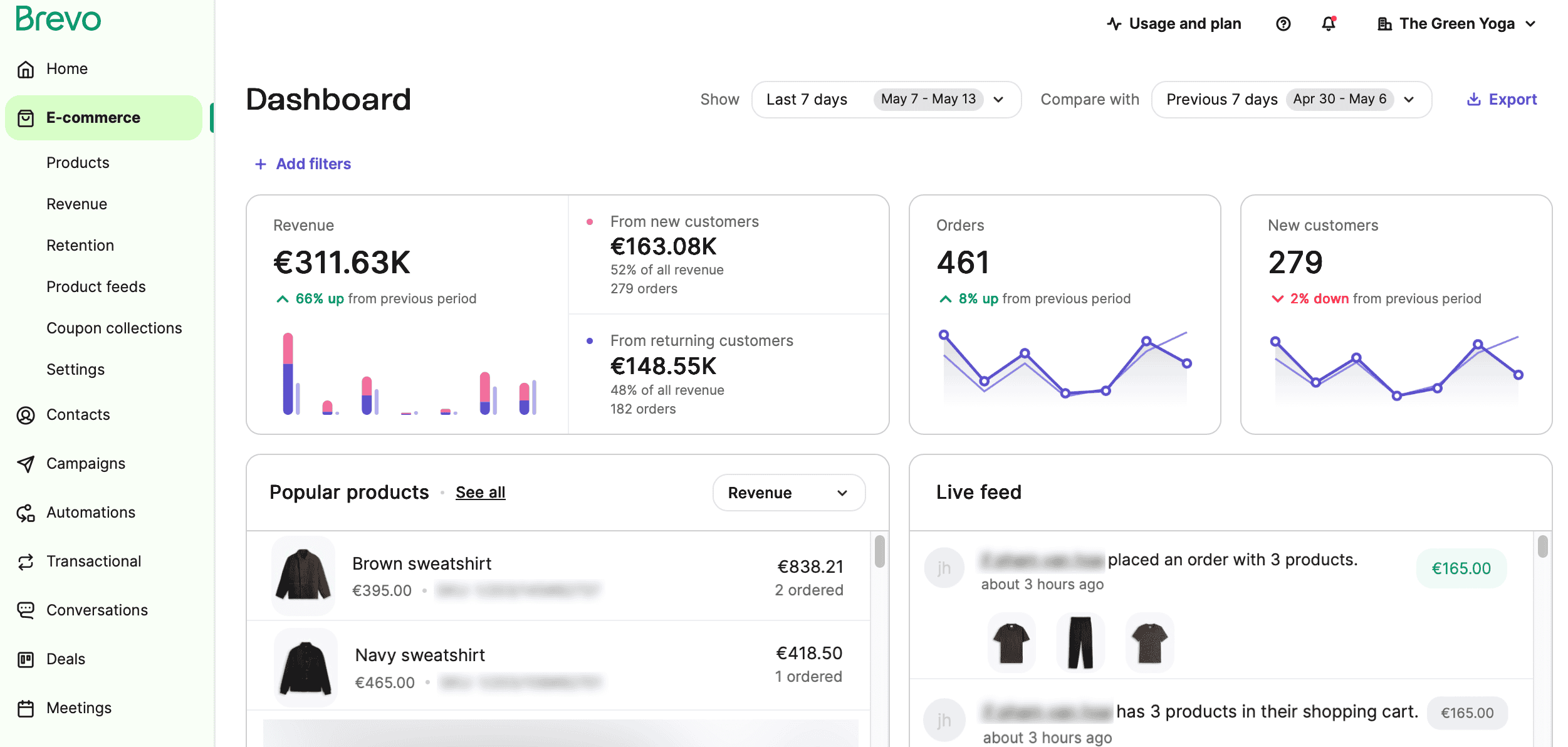
Task: Open the Revenue sort dropdown in Popular products
Action: (x=788, y=493)
